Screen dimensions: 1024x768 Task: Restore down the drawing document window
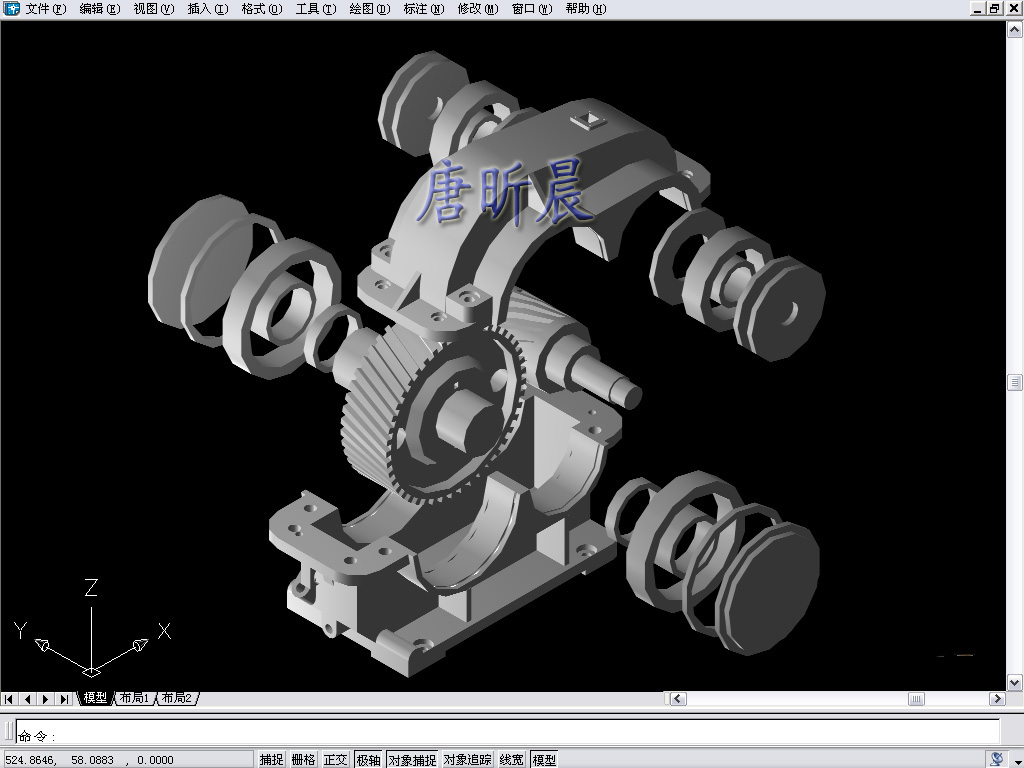995,8
